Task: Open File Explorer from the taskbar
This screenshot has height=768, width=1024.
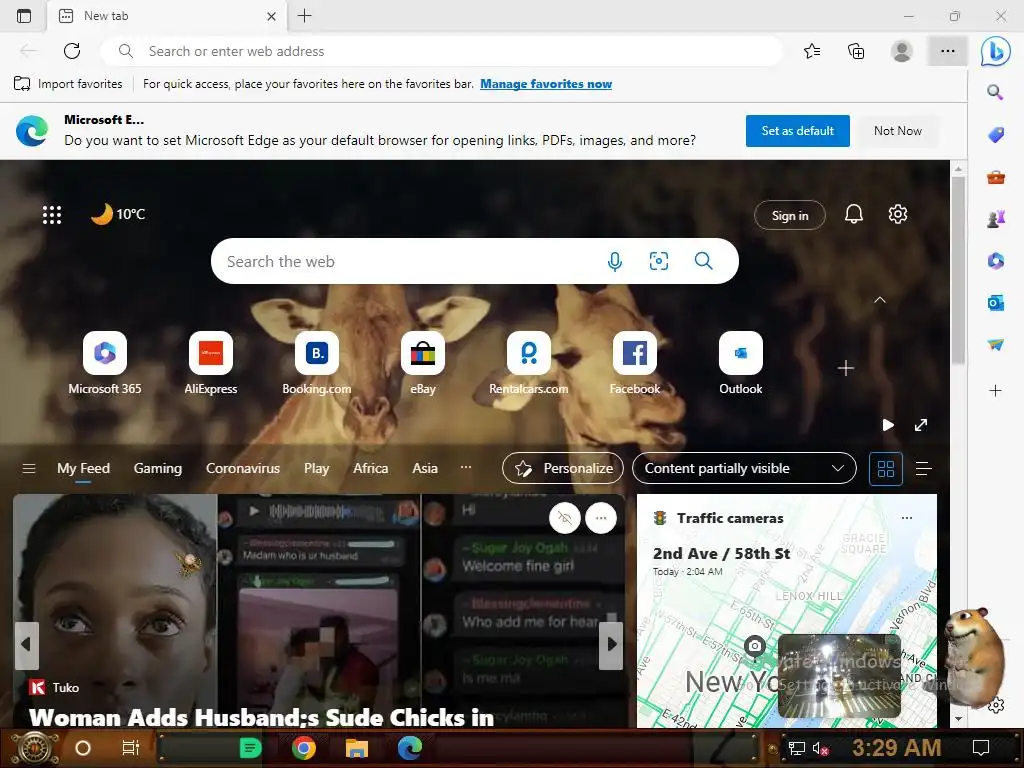Action: [357, 748]
